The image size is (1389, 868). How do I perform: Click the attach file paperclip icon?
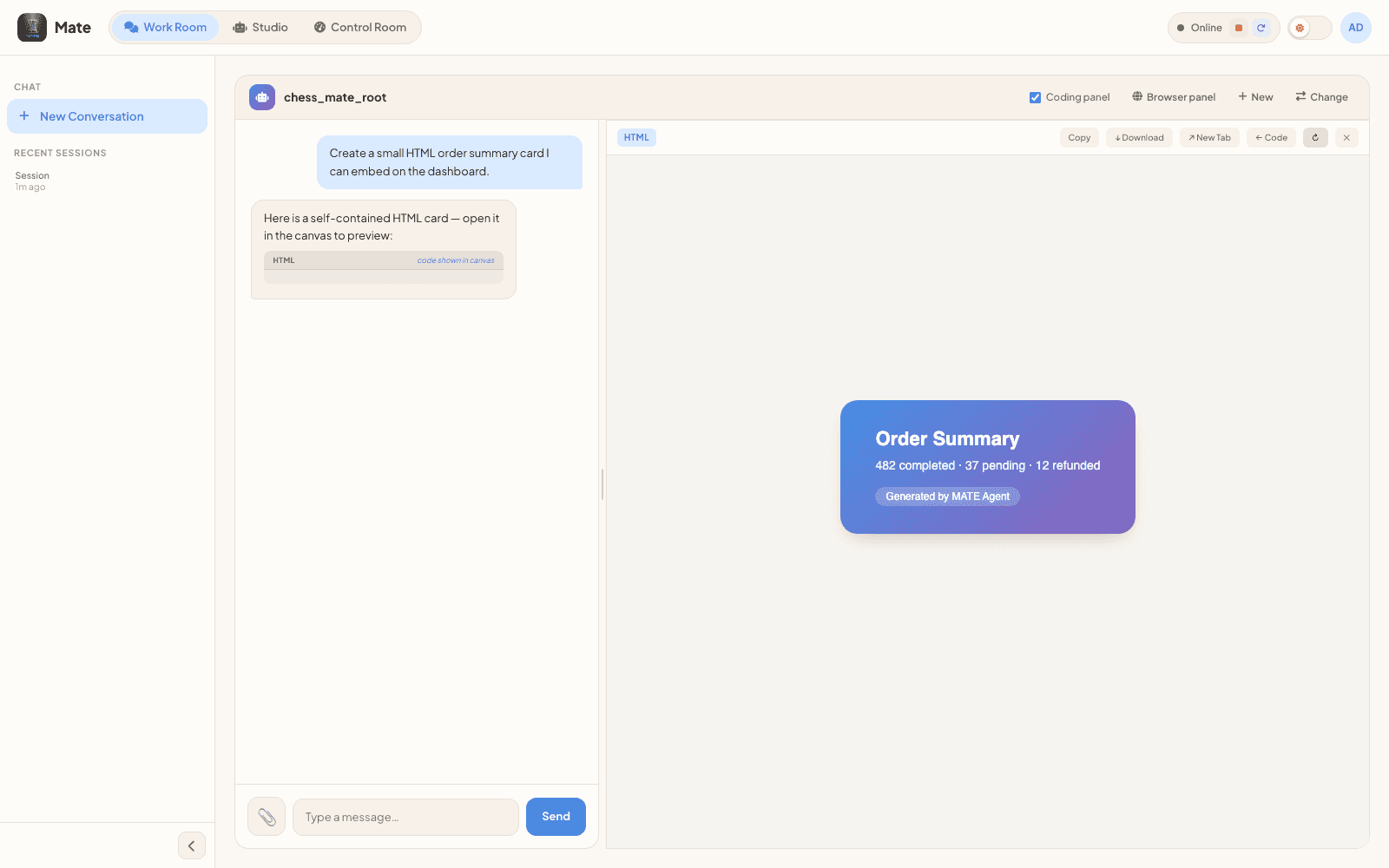coord(267,817)
